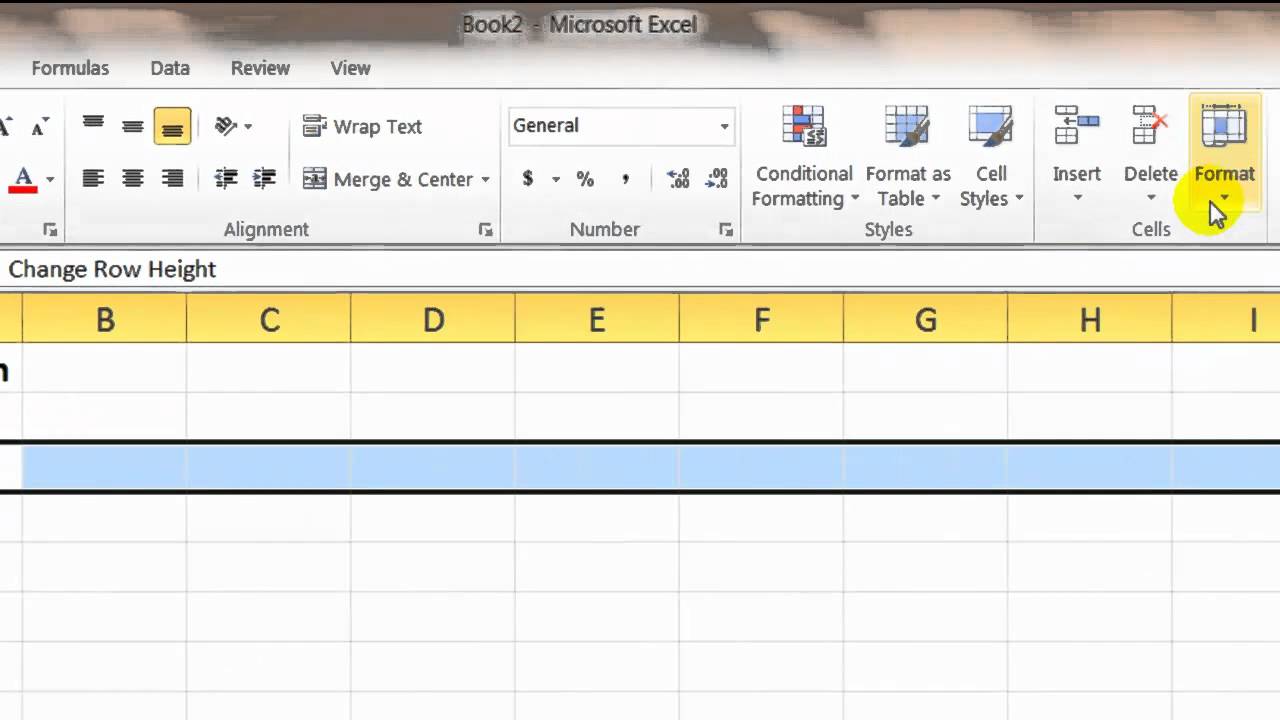Select column D header
Image resolution: width=1280 pixels, height=720 pixels.
point(433,320)
